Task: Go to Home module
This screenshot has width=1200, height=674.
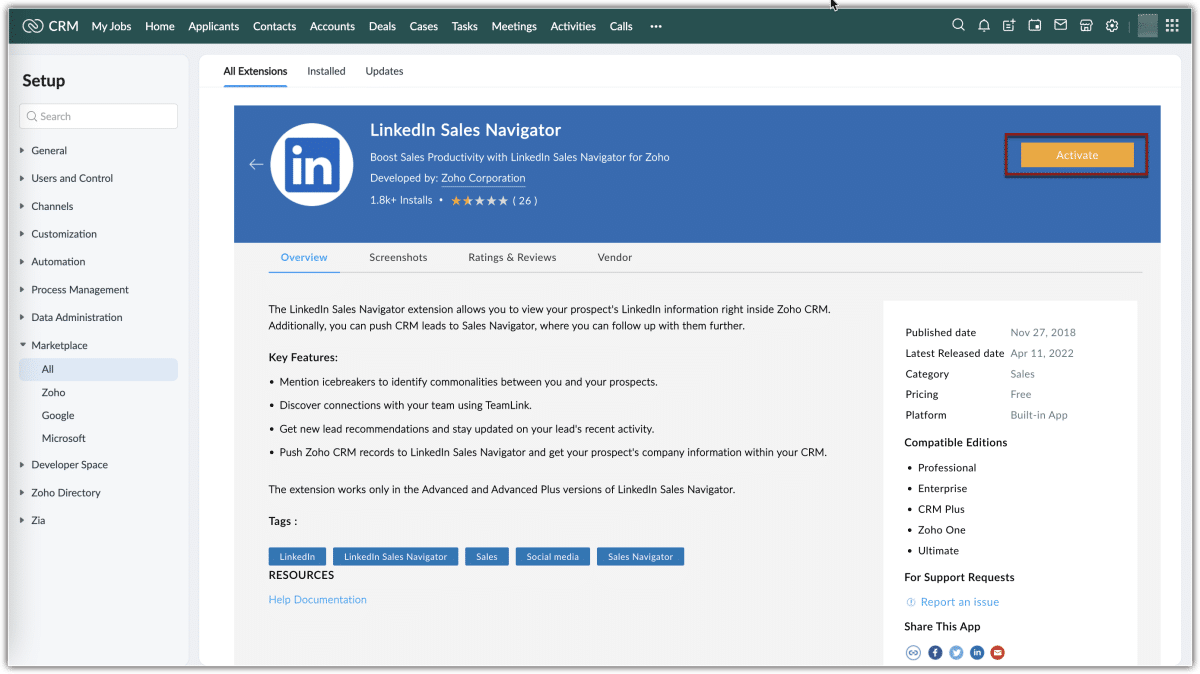Action: [x=160, y=26]
